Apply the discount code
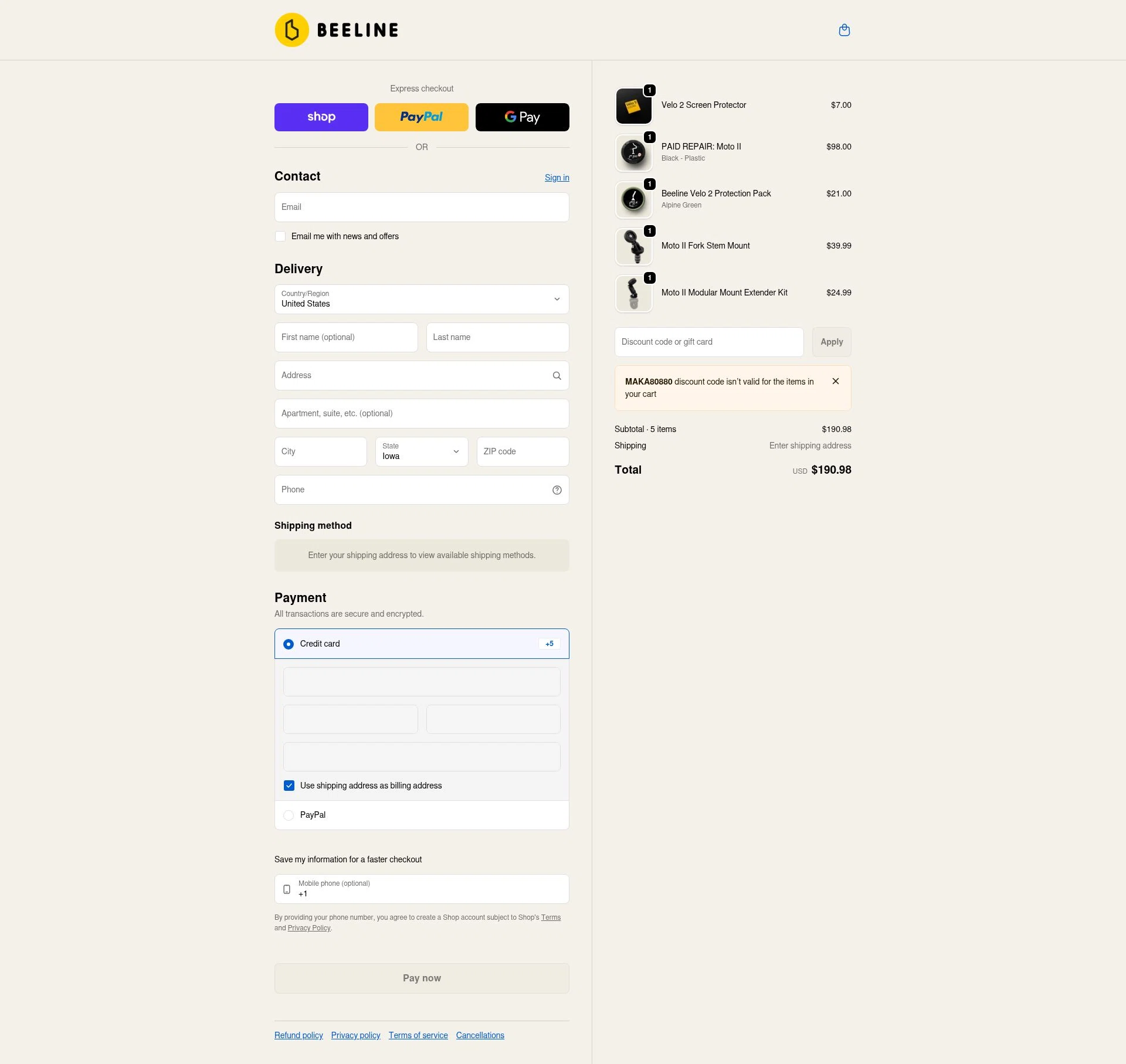 pos(832,342)
